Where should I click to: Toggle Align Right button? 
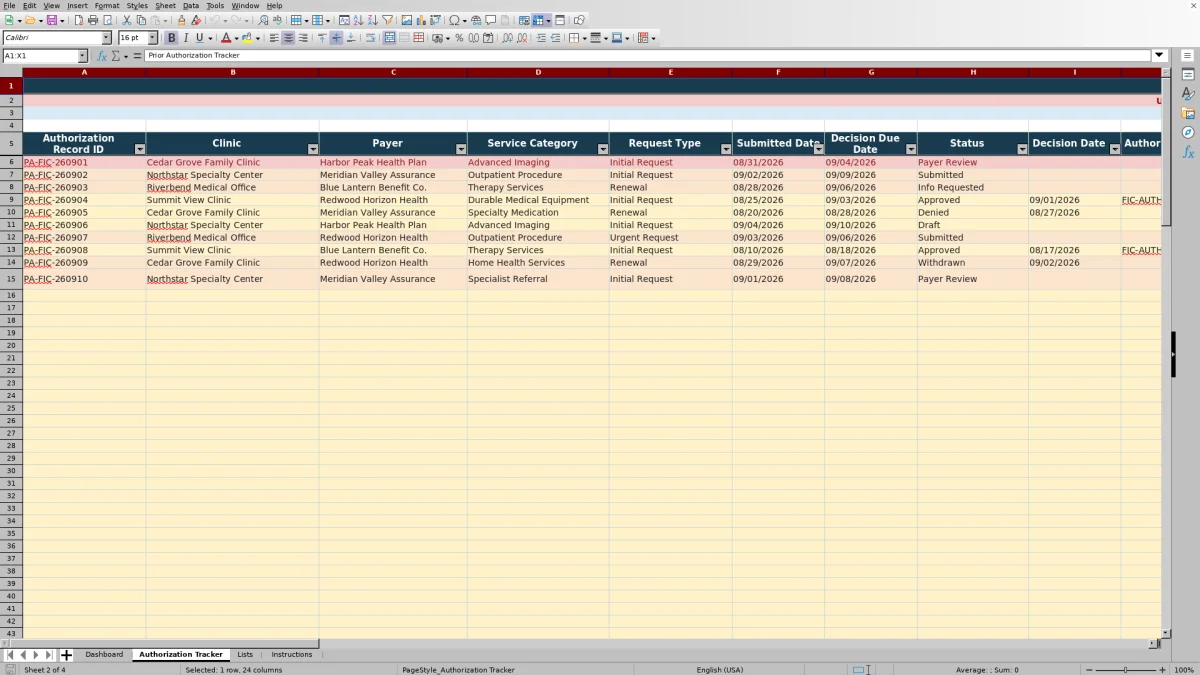click(303, 38)
